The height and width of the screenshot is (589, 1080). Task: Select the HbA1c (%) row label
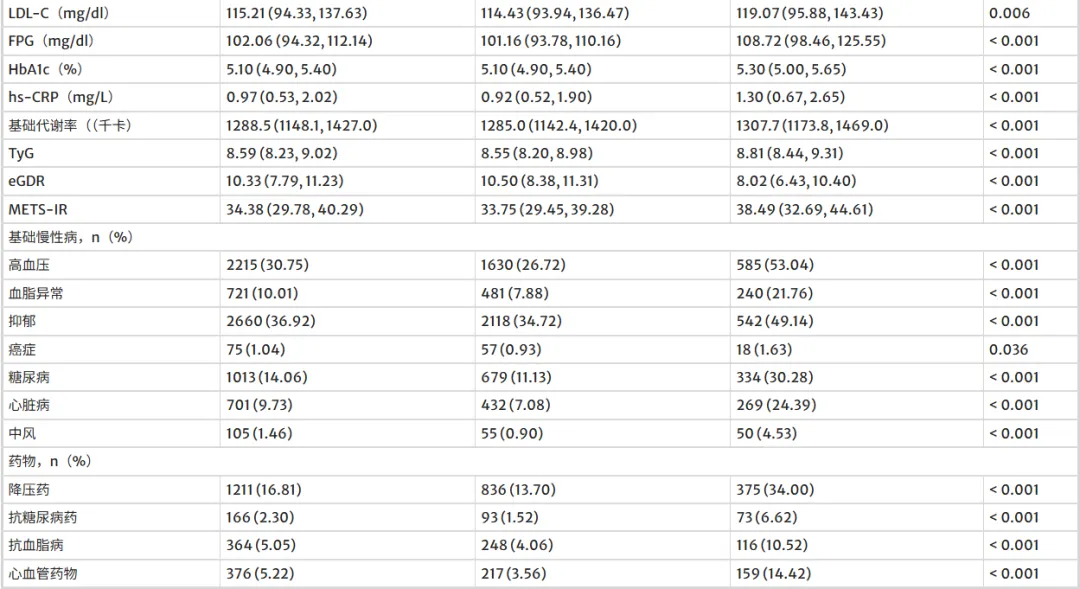click(x=45, y=69)
